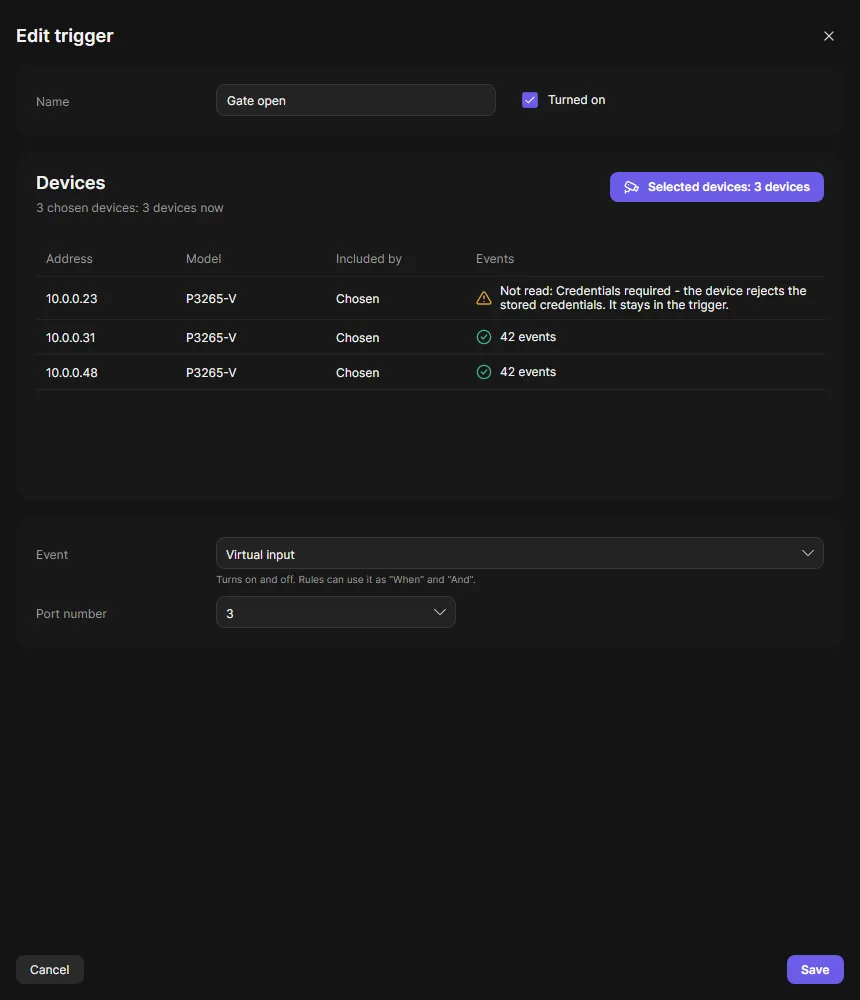
Task: Close the Edit trigger dialog with X
Action: click(828, 36)
